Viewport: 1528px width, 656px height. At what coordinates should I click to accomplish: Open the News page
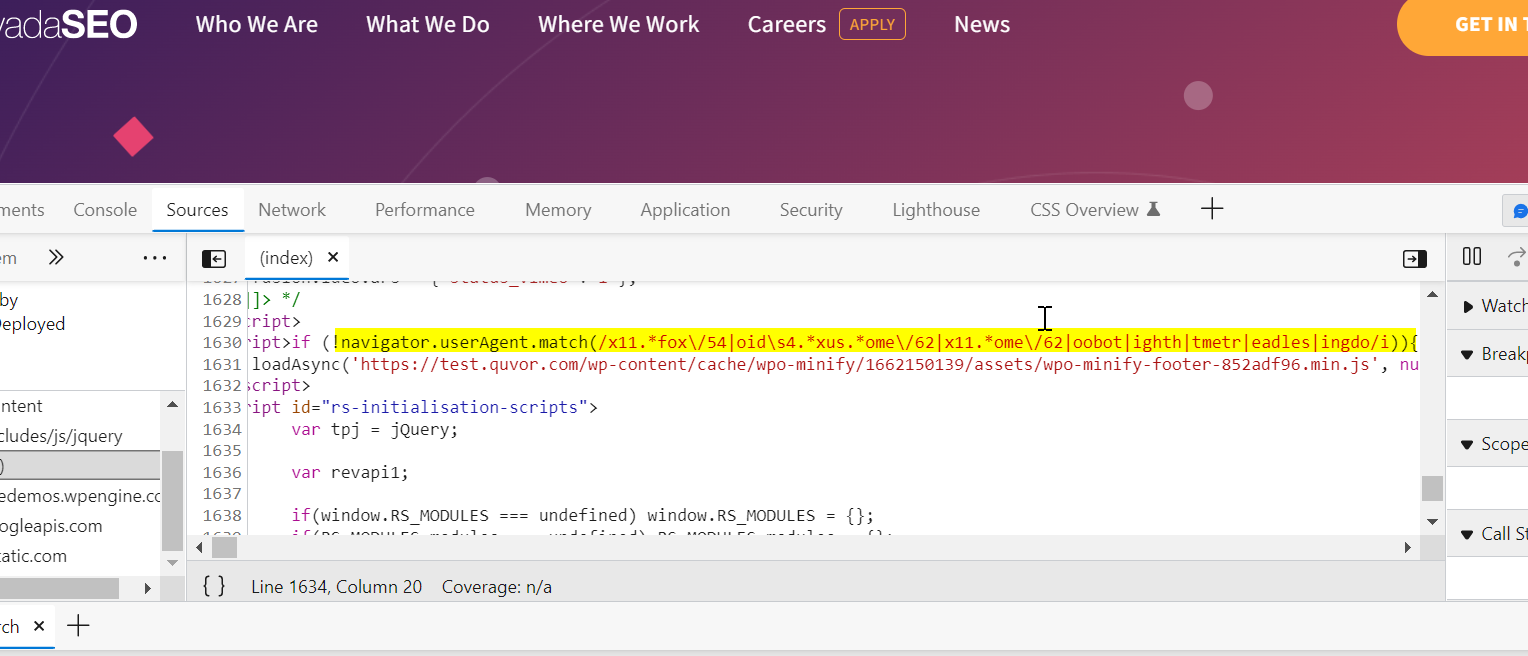click(x=982, y=24)
